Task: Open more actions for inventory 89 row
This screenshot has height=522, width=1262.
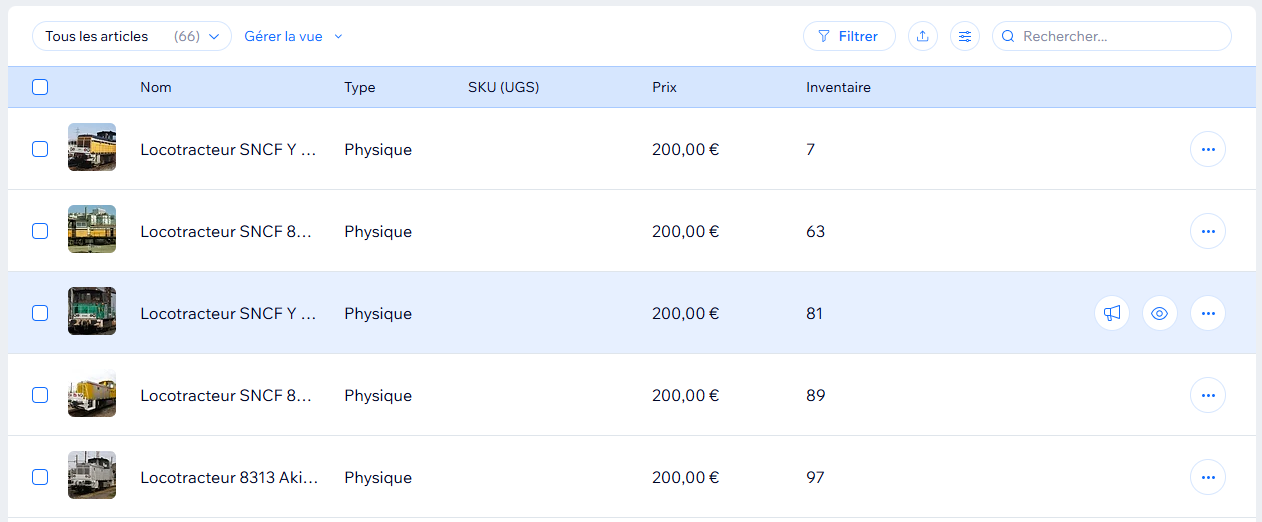Action: pyautogui.click(x=1208, y=395)
